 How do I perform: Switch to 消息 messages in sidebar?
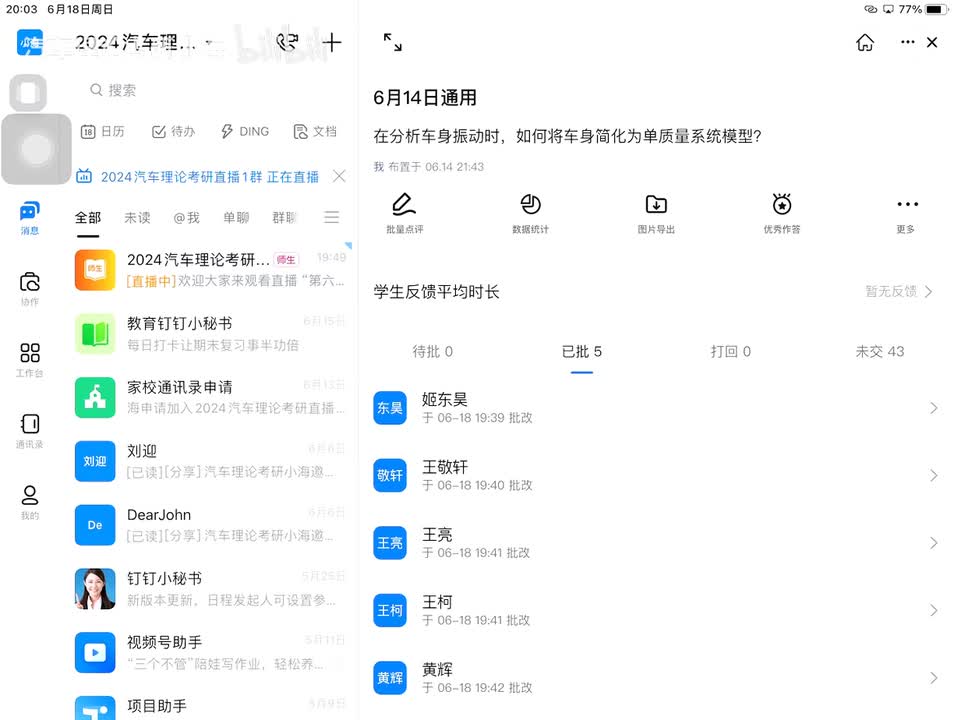tap(29, 217)
